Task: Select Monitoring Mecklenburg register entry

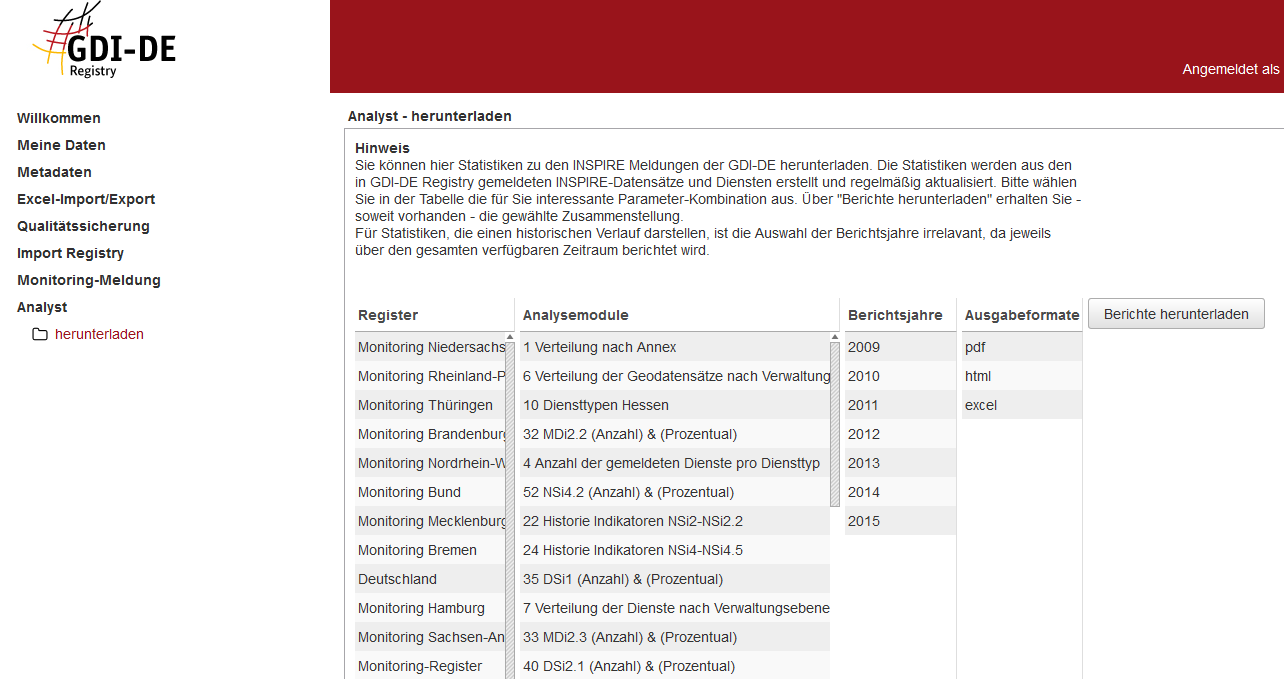Action: [x=430, y=521]
